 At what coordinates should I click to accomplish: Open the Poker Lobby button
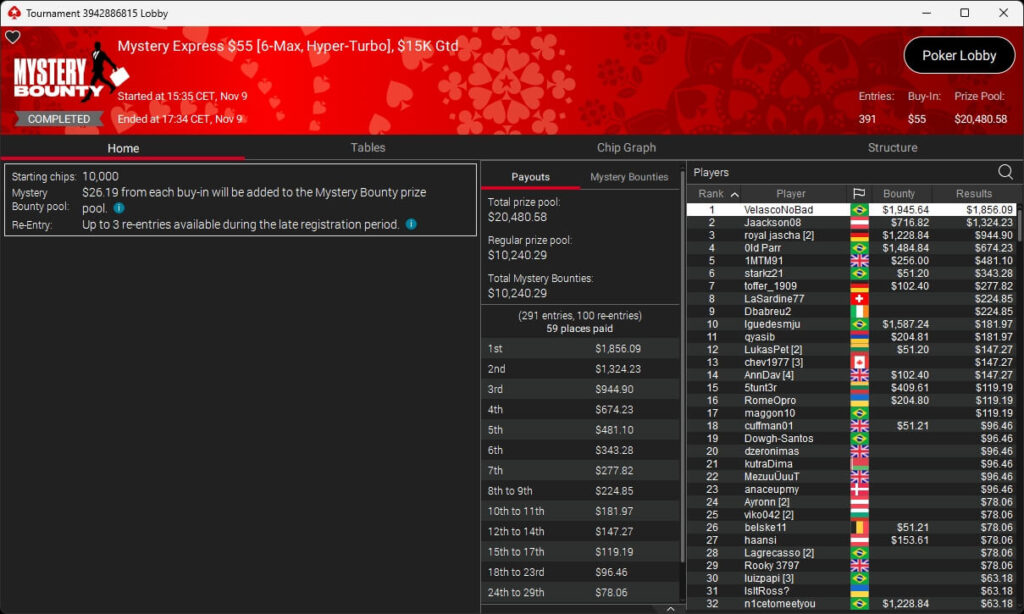(x=958, y=56)
